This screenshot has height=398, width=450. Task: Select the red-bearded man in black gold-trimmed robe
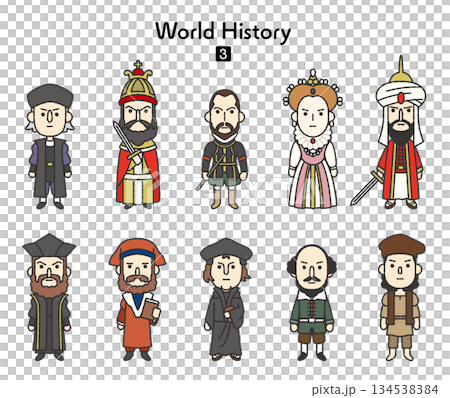coord(49,297)
